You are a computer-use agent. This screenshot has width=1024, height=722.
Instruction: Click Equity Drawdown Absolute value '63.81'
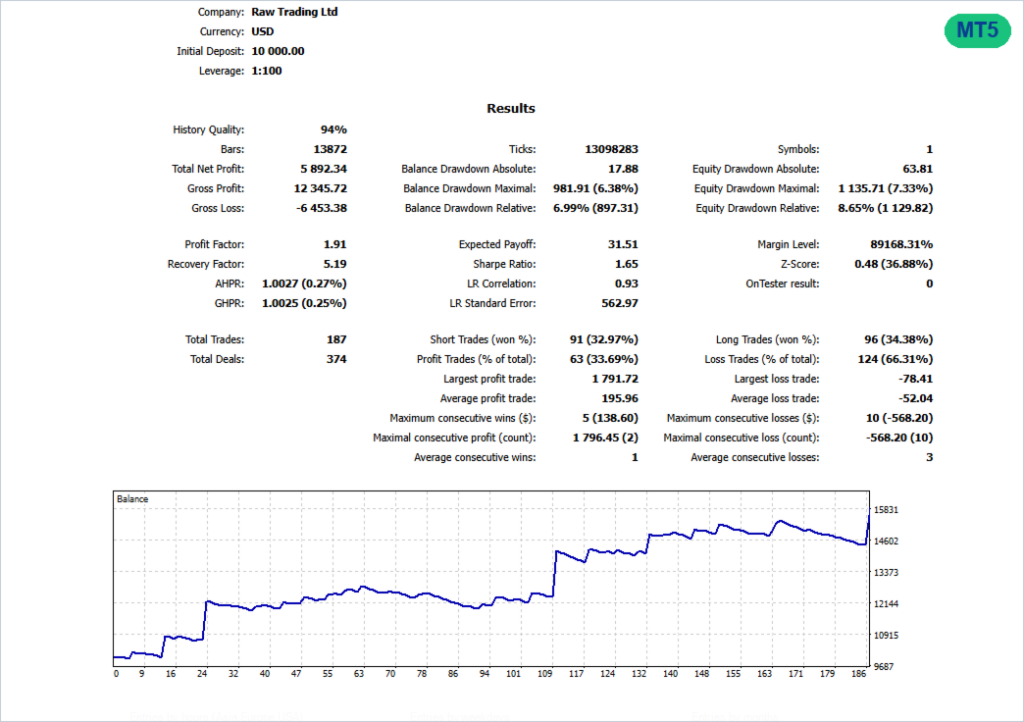(x=918, y=168)
